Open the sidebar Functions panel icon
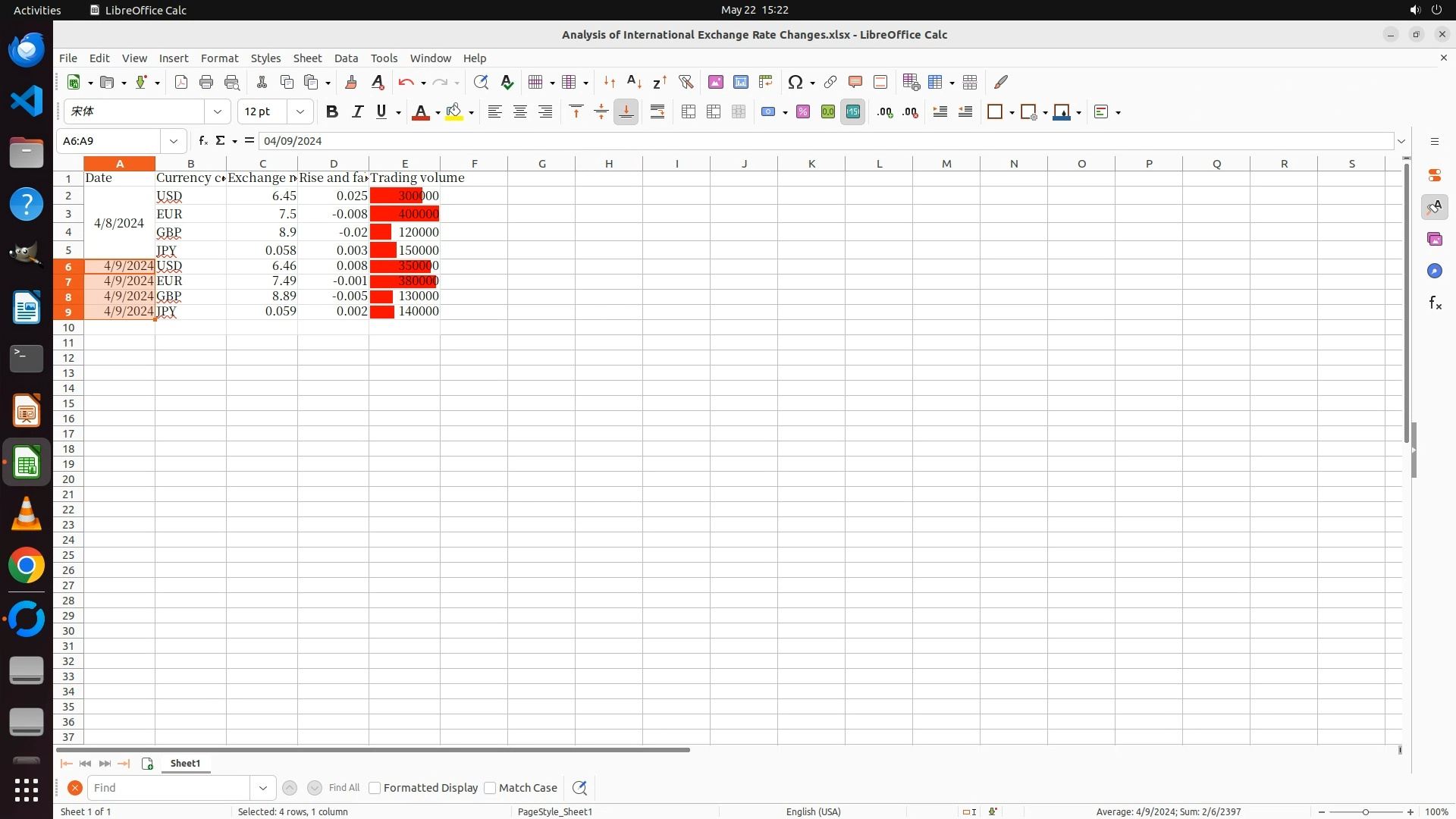This screenshot has width=1456, height=819. [x=1435, y=303]
